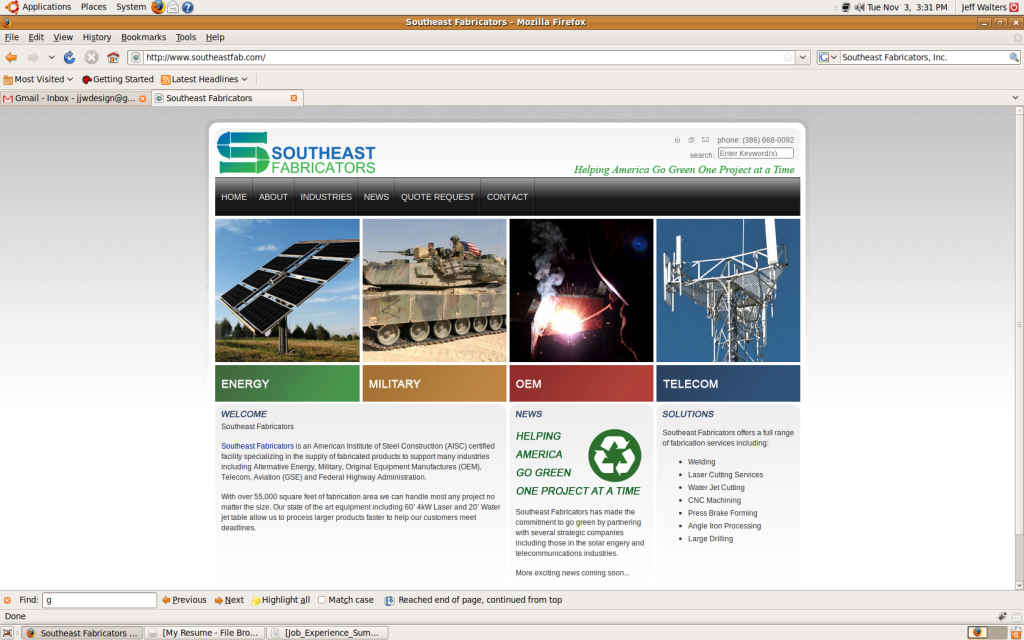
Task: Open NEWS in the site navigation bar
Action: [376, 197]
